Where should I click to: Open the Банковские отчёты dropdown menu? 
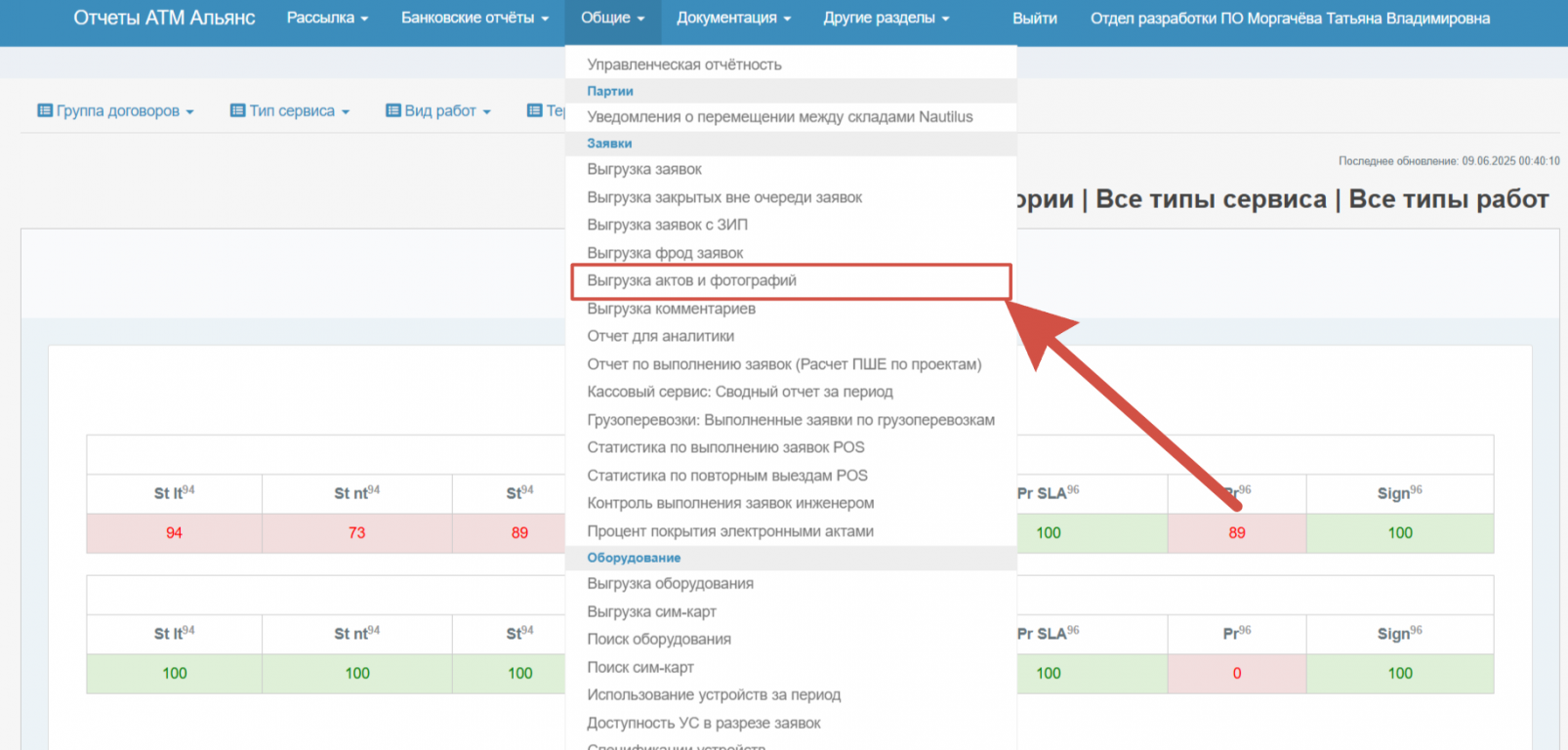click(475, 18)
